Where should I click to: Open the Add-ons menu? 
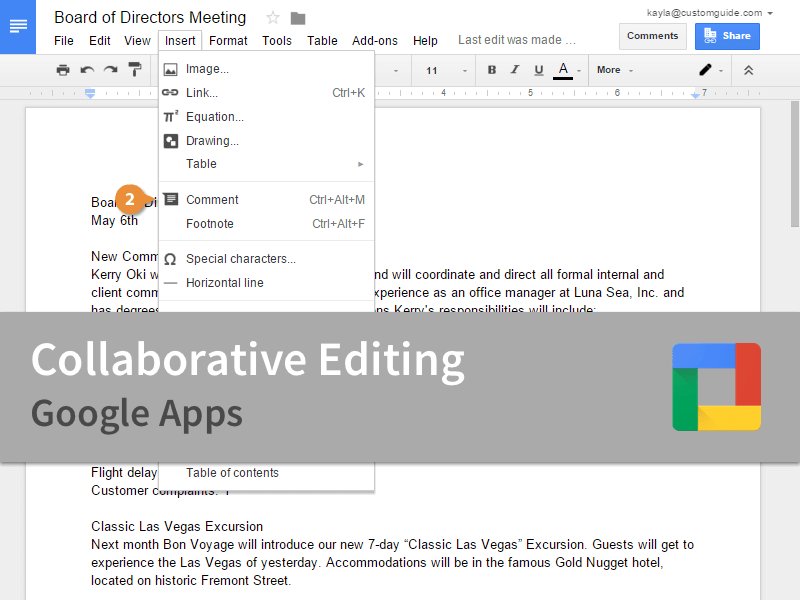[374, 41]
